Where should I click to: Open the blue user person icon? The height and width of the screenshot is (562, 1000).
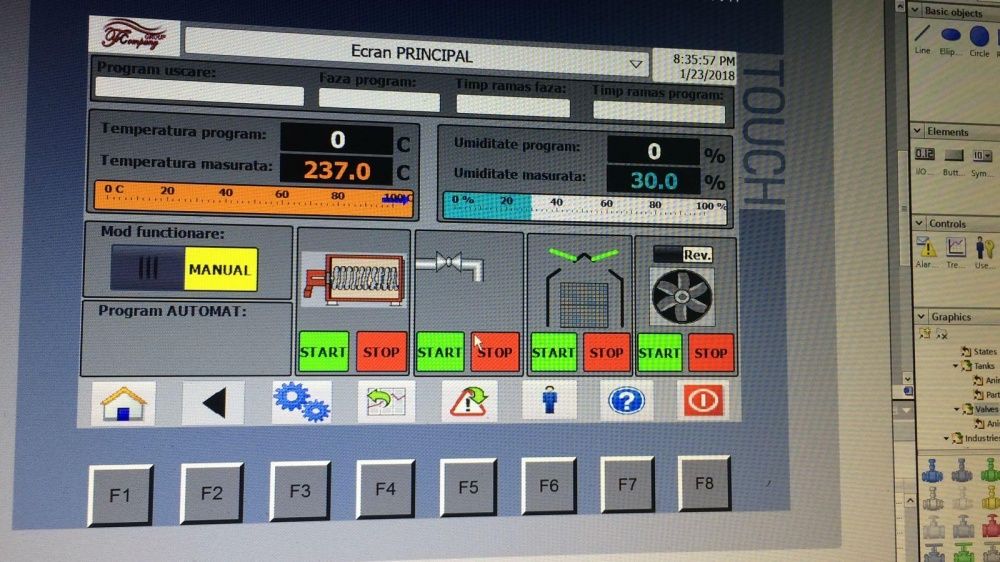pos(549,401)
